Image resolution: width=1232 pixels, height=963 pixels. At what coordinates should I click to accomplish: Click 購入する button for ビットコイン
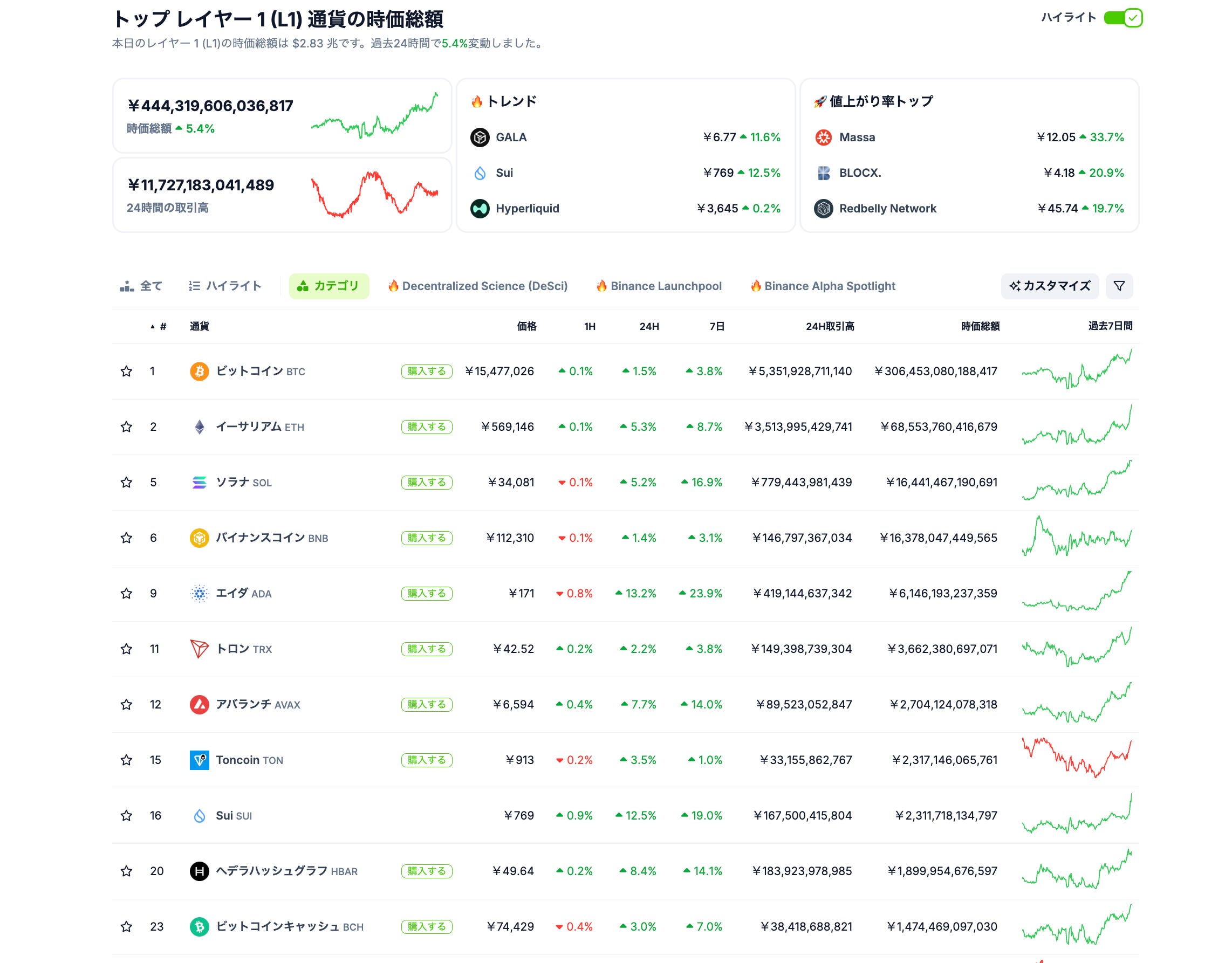[x=427, y=371]
